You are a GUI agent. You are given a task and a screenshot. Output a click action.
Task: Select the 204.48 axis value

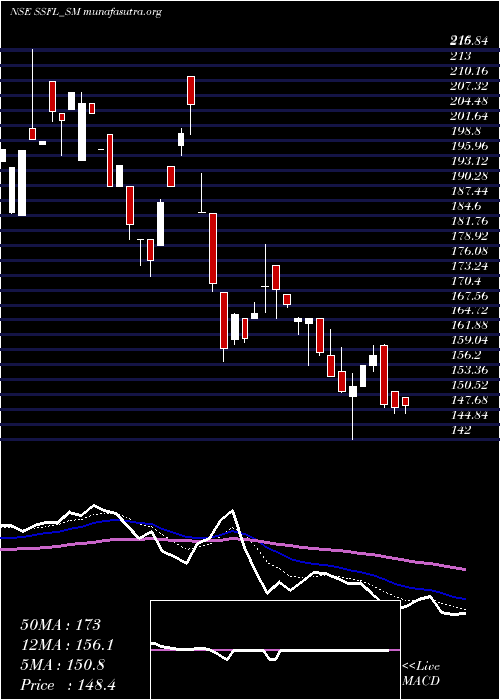pos(469,101)
